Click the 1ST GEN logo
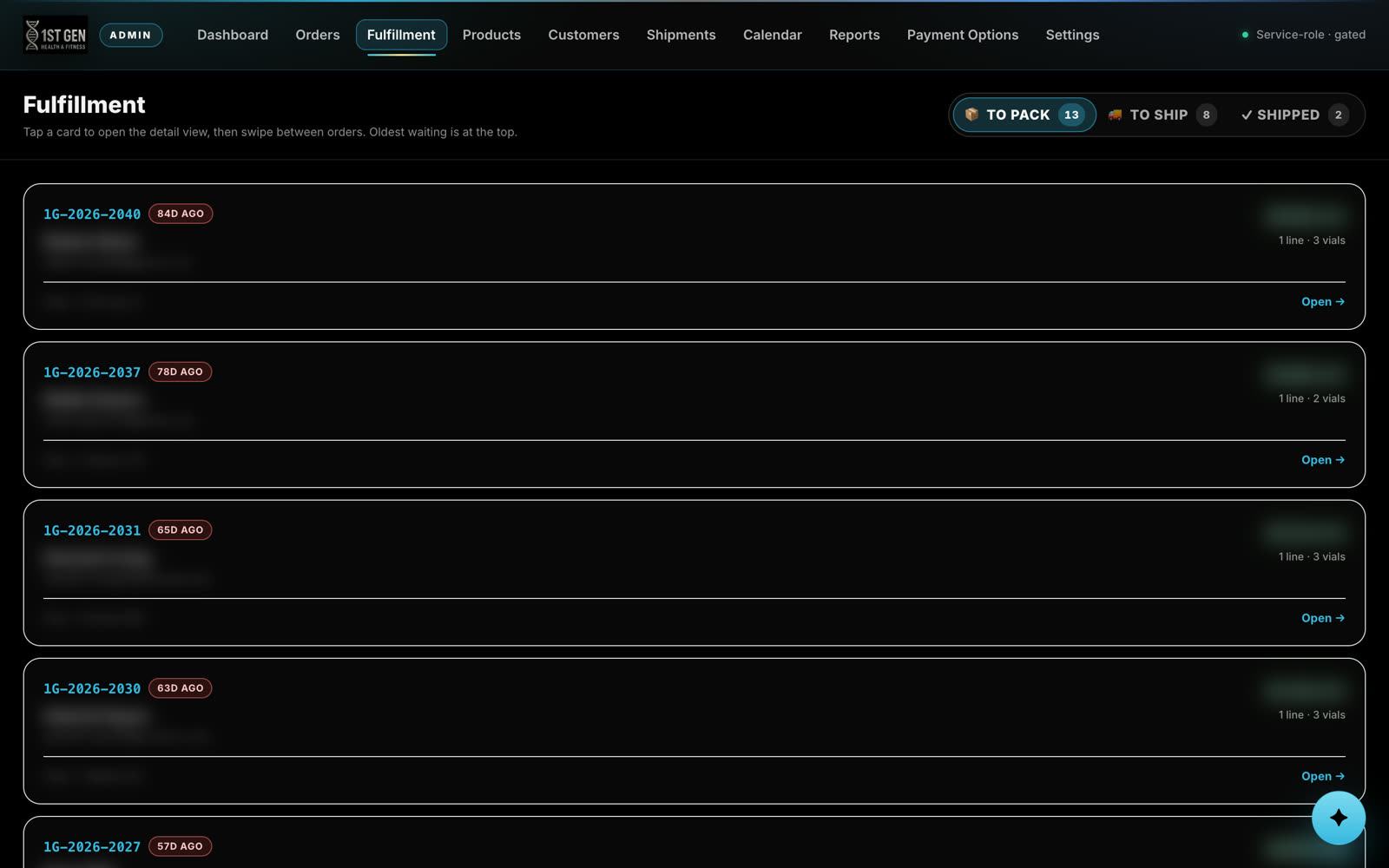 (x=56, y=35)
